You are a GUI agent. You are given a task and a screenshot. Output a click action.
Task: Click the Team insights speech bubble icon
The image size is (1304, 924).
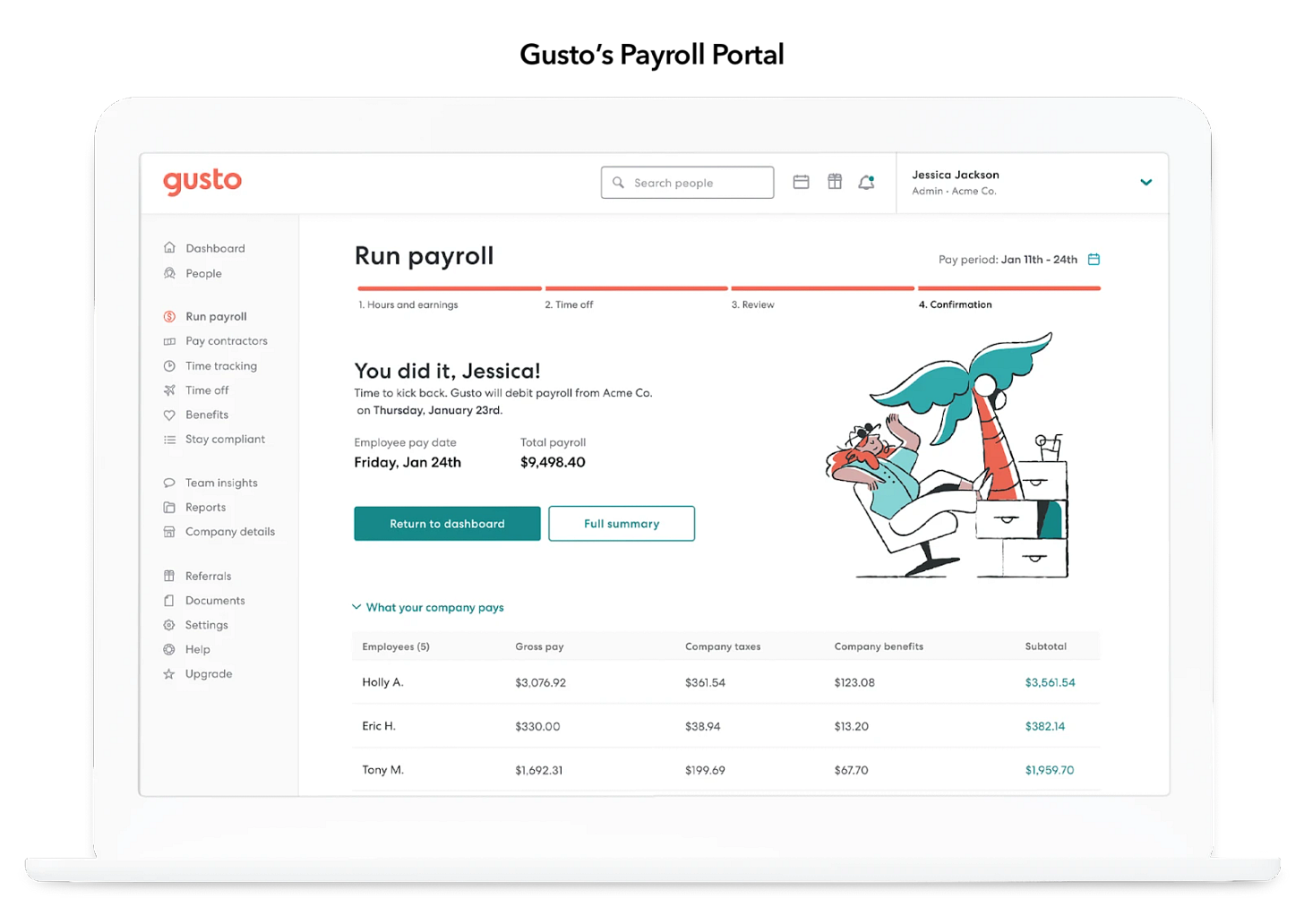tap(169, 483)
